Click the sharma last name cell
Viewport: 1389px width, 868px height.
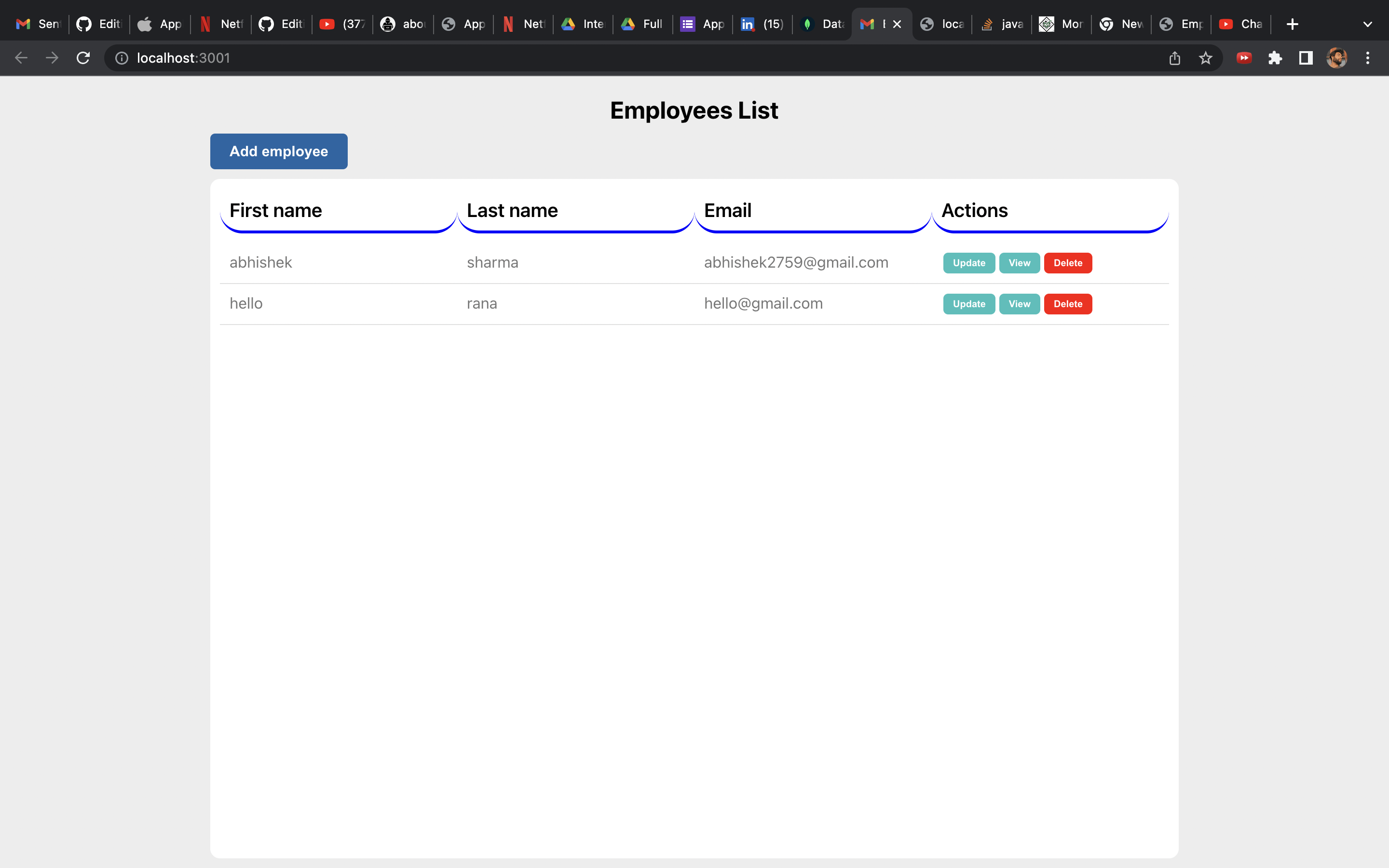[x=492, y=262]
